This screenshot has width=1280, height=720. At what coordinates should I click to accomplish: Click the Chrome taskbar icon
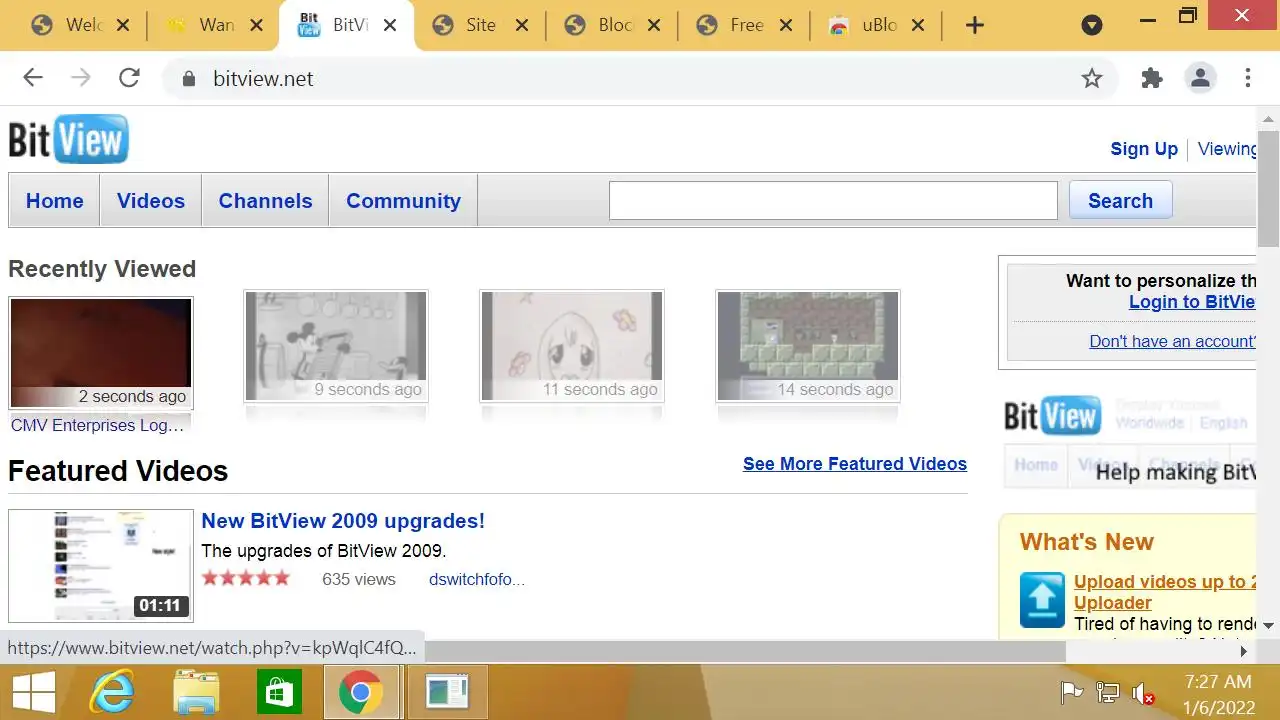362,692
